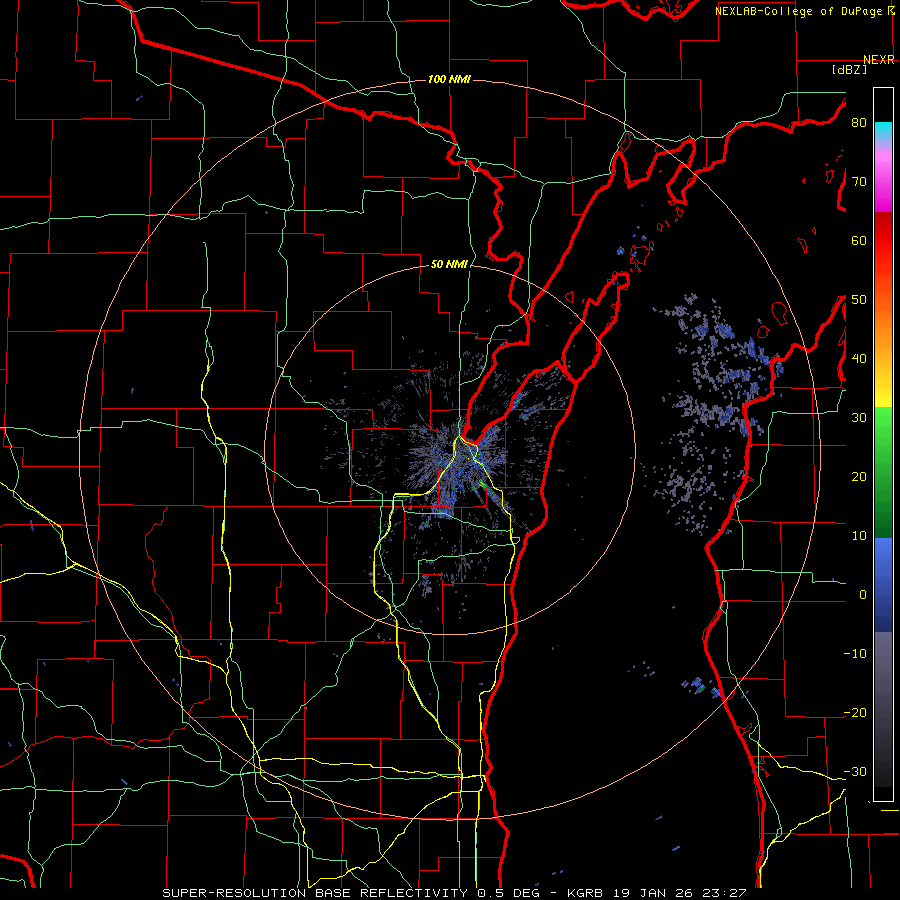The image size is (900, 900).
Task: Click the 80 value on the dBZ scale
Action: pos(859,122)
